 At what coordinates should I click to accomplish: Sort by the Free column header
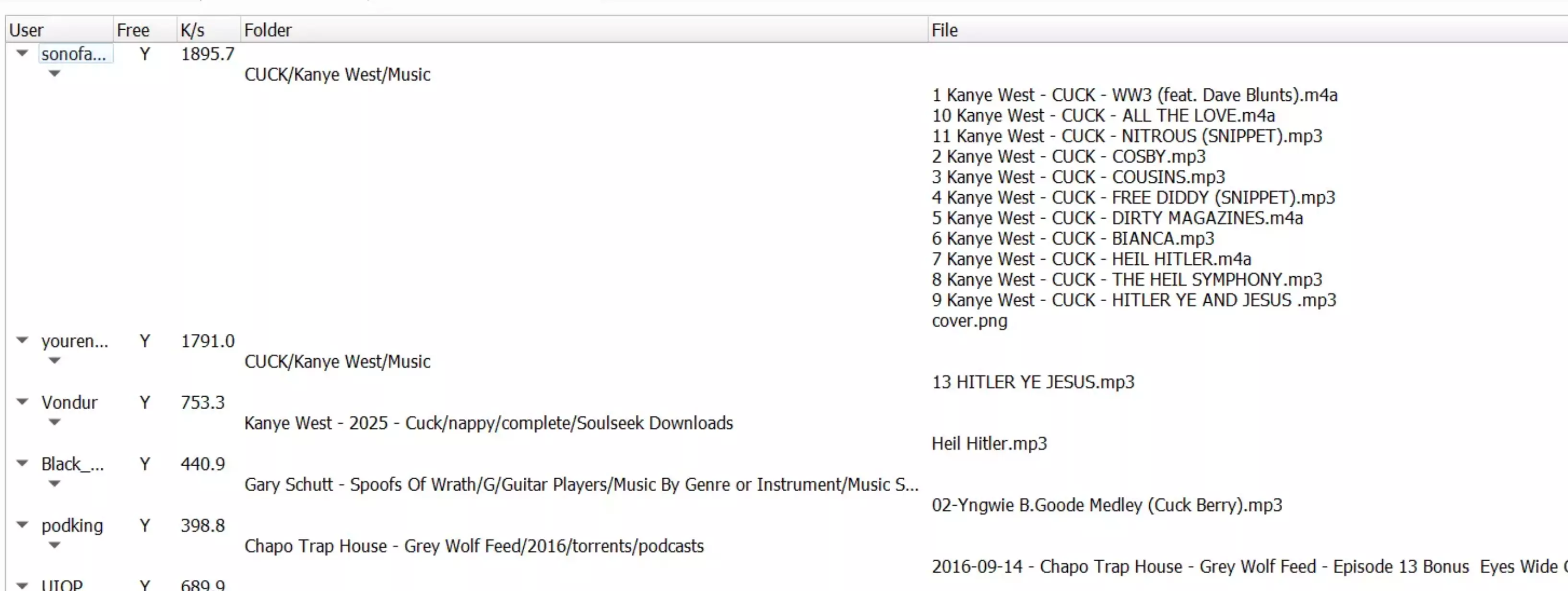pyautogui.click(x=145, y=30)
